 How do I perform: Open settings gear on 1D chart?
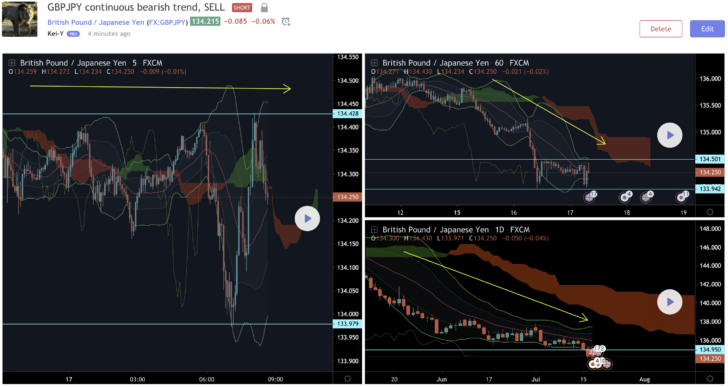point(710,379)
